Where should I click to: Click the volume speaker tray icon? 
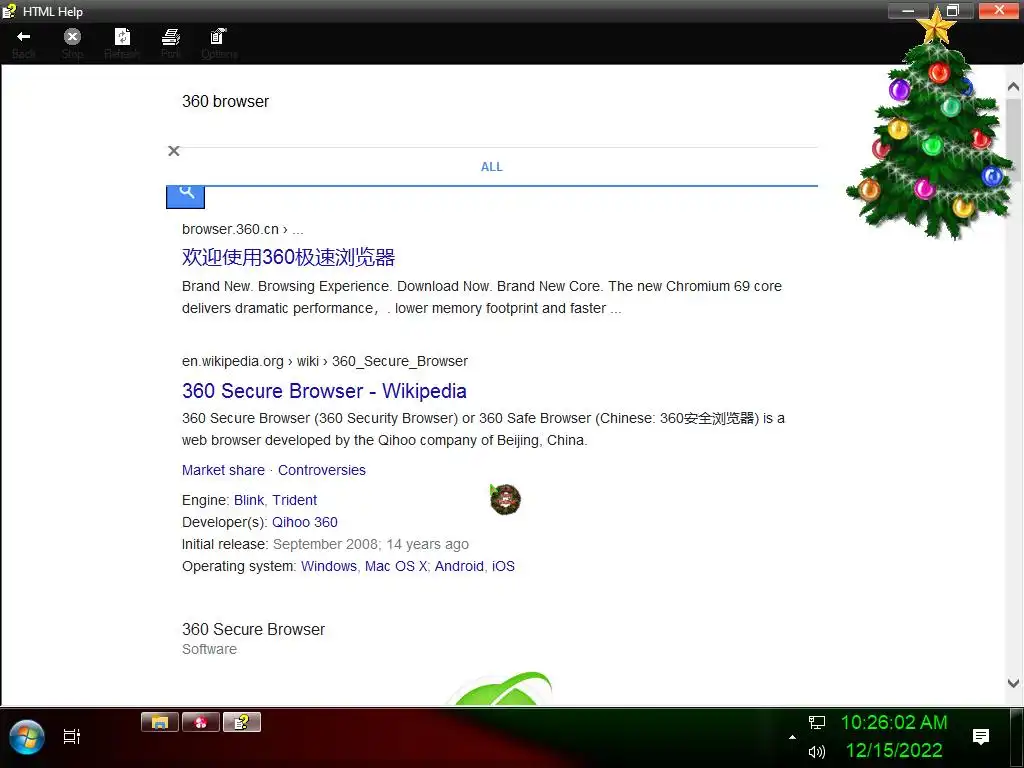point(816,752)
